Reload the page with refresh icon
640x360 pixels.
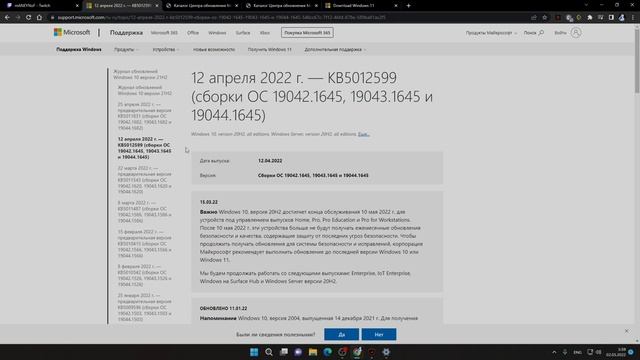click(28, 18)
